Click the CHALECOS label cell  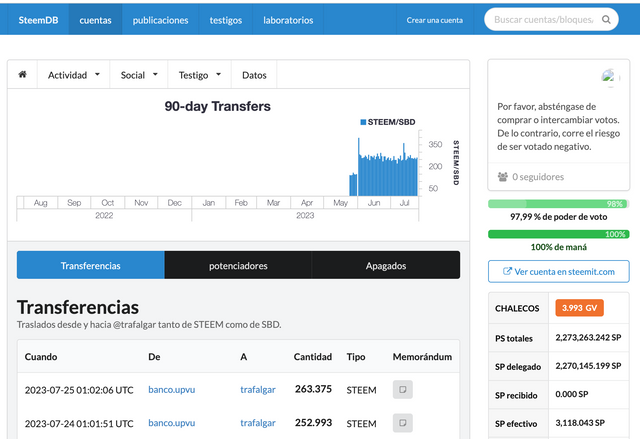click(x=517, y=308)
